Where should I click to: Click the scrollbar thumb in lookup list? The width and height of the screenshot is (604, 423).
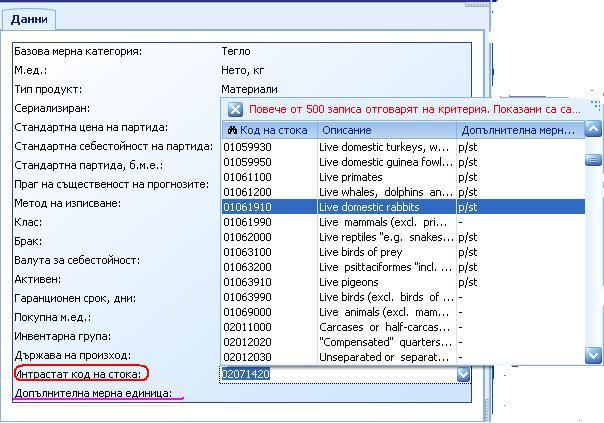tap(593, 159)
